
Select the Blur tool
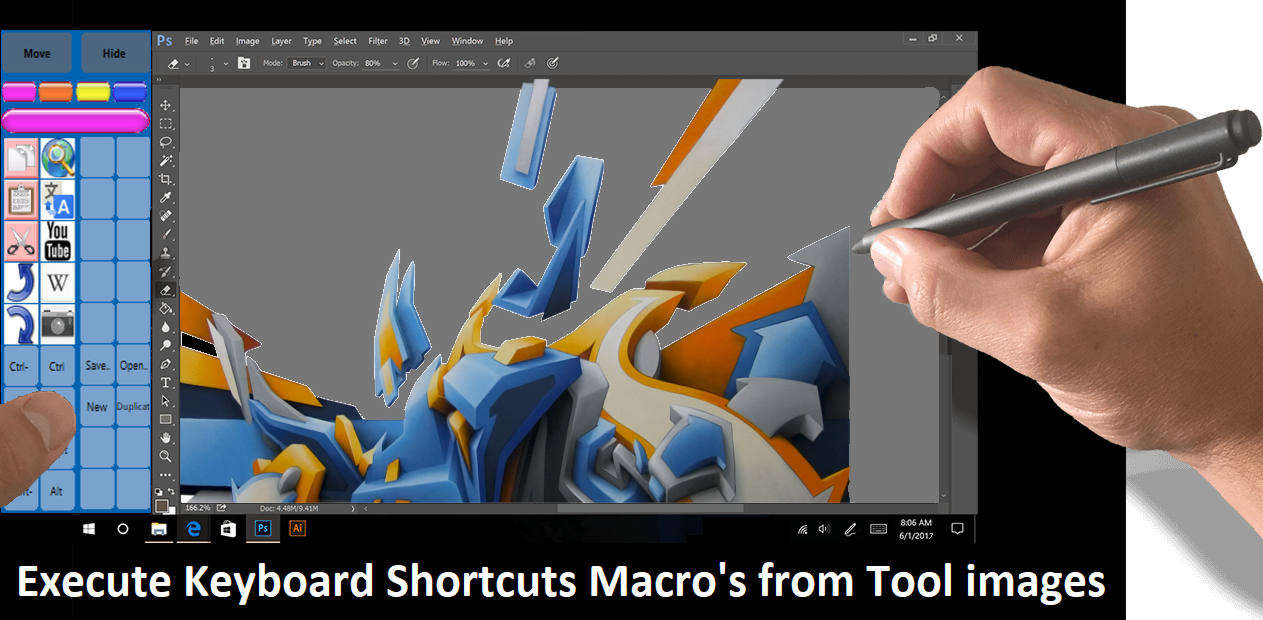tap(166, 327)
